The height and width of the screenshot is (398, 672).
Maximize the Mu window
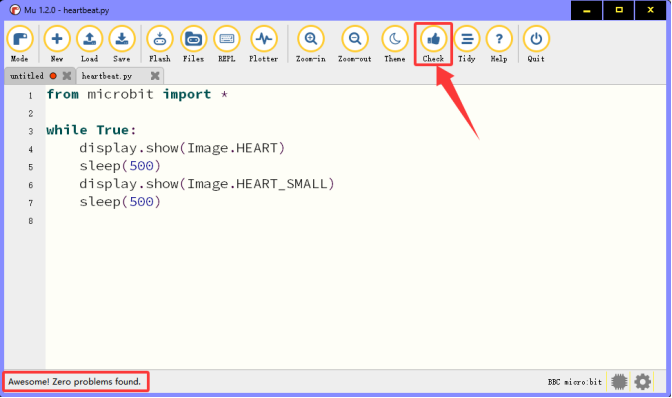point(618,10)
